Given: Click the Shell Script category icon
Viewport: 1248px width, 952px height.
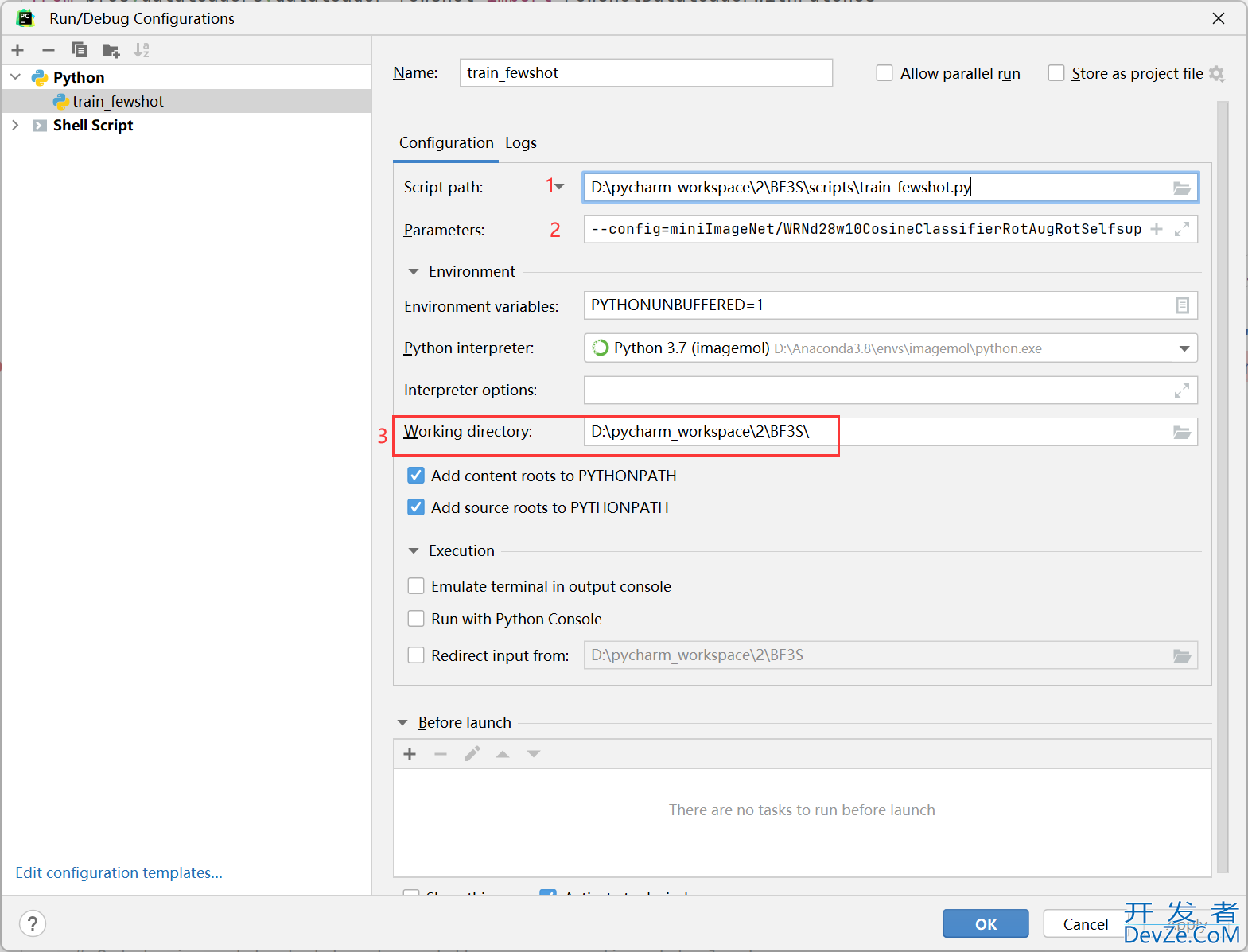Looking at the screenshot, I should (39, 126).
